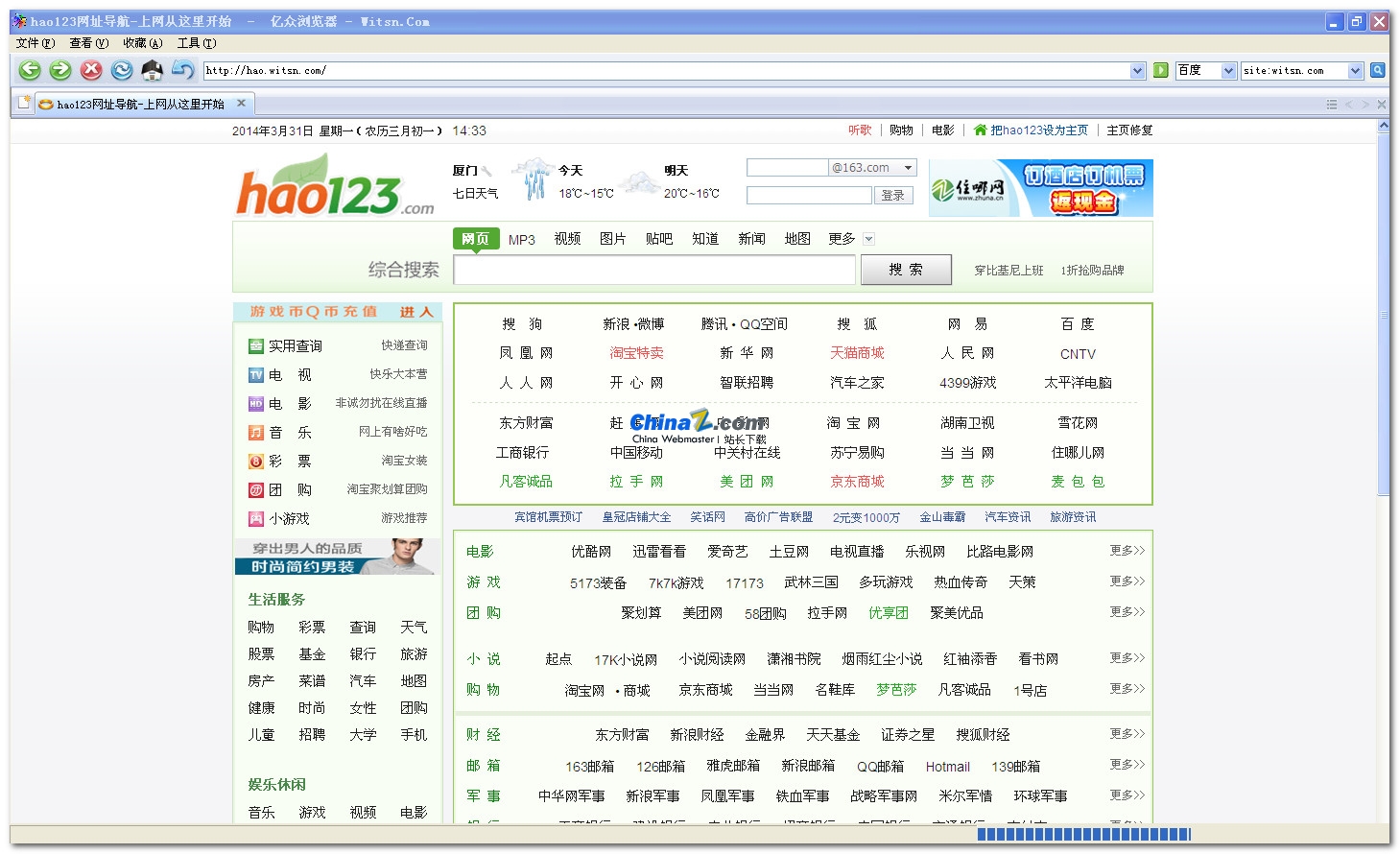Stop loading with the red X button
1400x854 pixels.
[x=91, y=69]
